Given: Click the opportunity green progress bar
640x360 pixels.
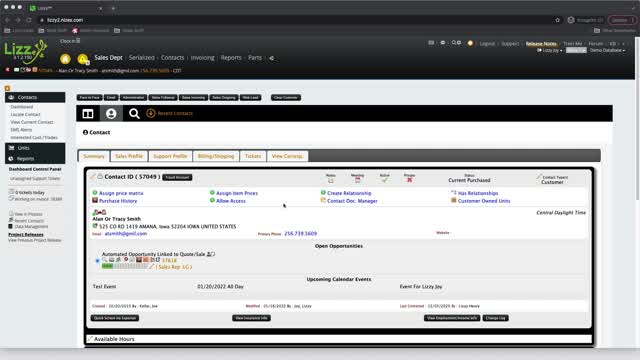Looking at the screenshot, I should [x=124, y=266].
